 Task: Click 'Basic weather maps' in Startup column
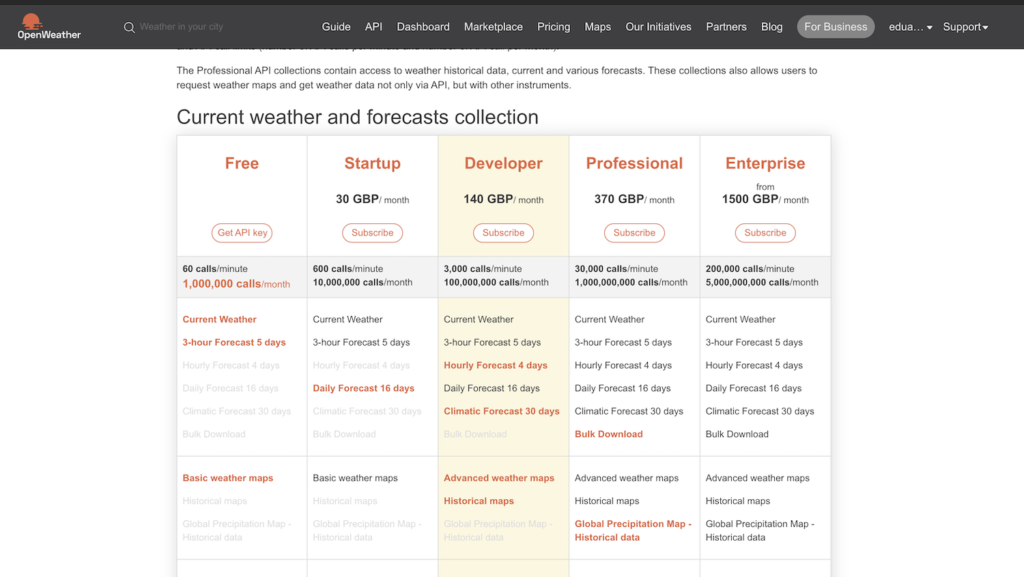click(x=355, y=478)
